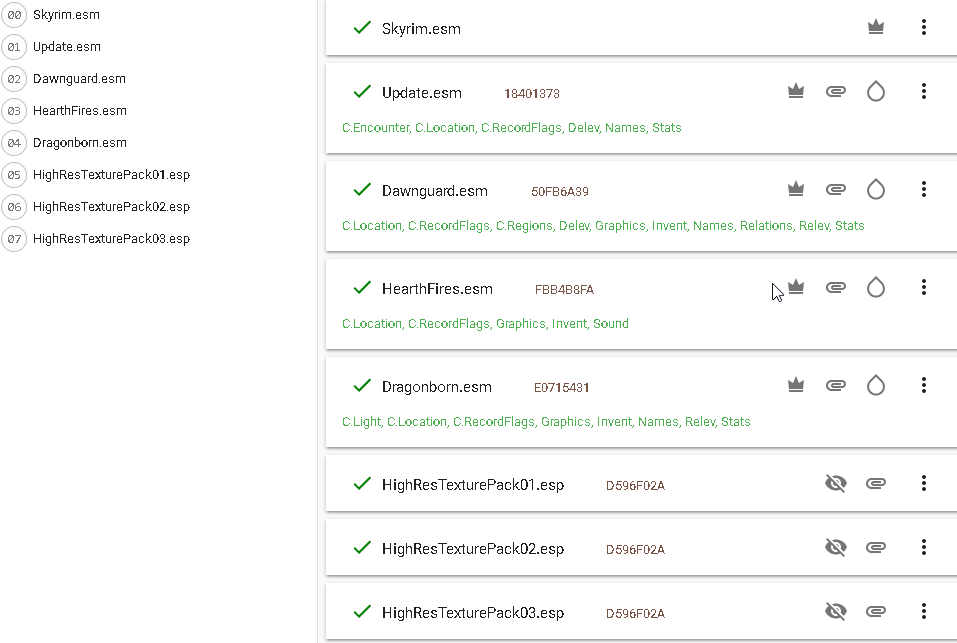Click the HighResTexturePack02.esp card title

click(x=473, y=549)
